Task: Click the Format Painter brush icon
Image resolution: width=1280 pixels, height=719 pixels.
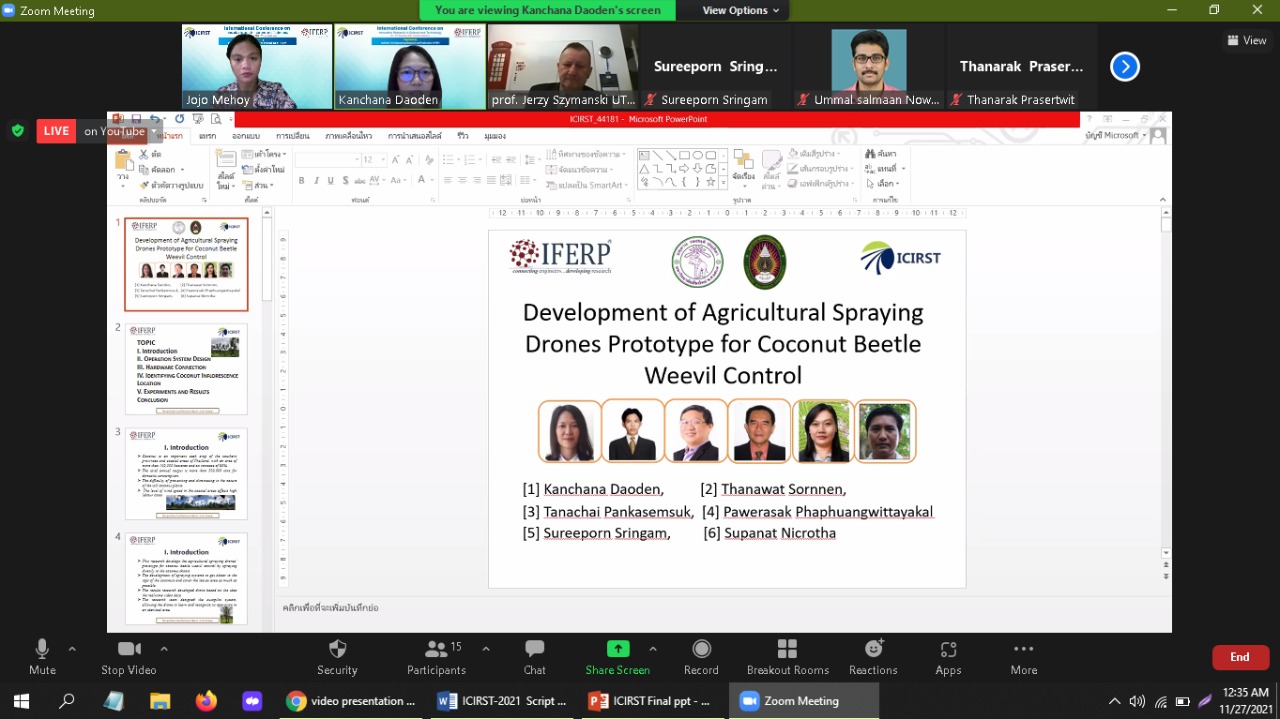Action: [x=144, y=185]
